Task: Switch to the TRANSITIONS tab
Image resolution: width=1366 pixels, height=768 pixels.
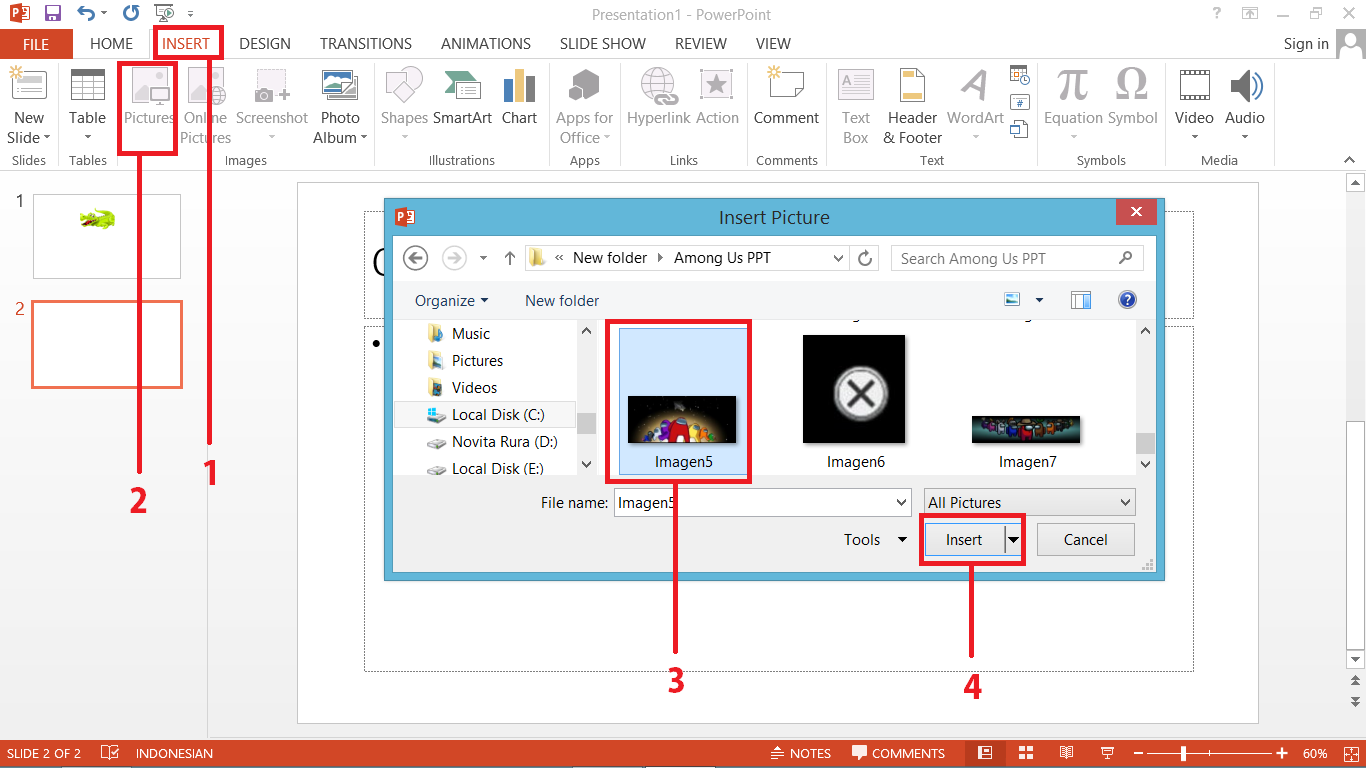Action: (x=366, y=44)
